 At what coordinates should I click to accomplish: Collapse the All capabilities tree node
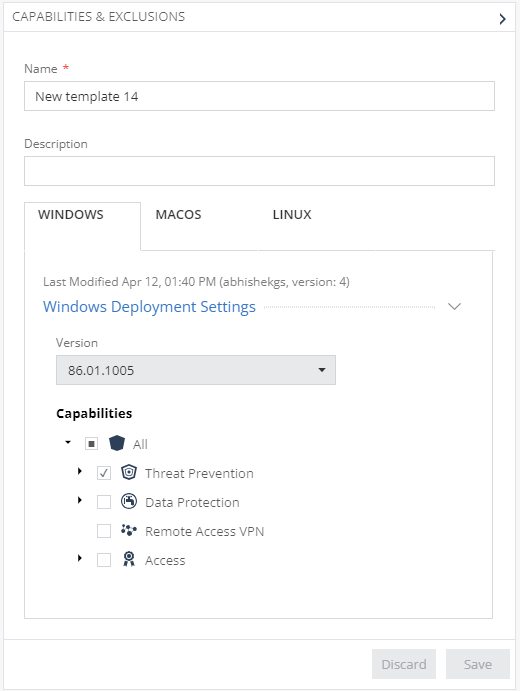(x=68, y=442)
